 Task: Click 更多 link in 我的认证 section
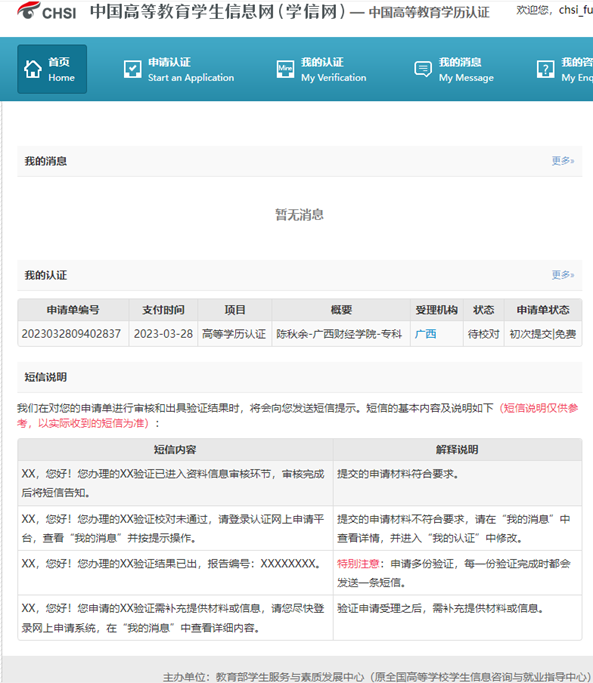click(x=563, y=275)
